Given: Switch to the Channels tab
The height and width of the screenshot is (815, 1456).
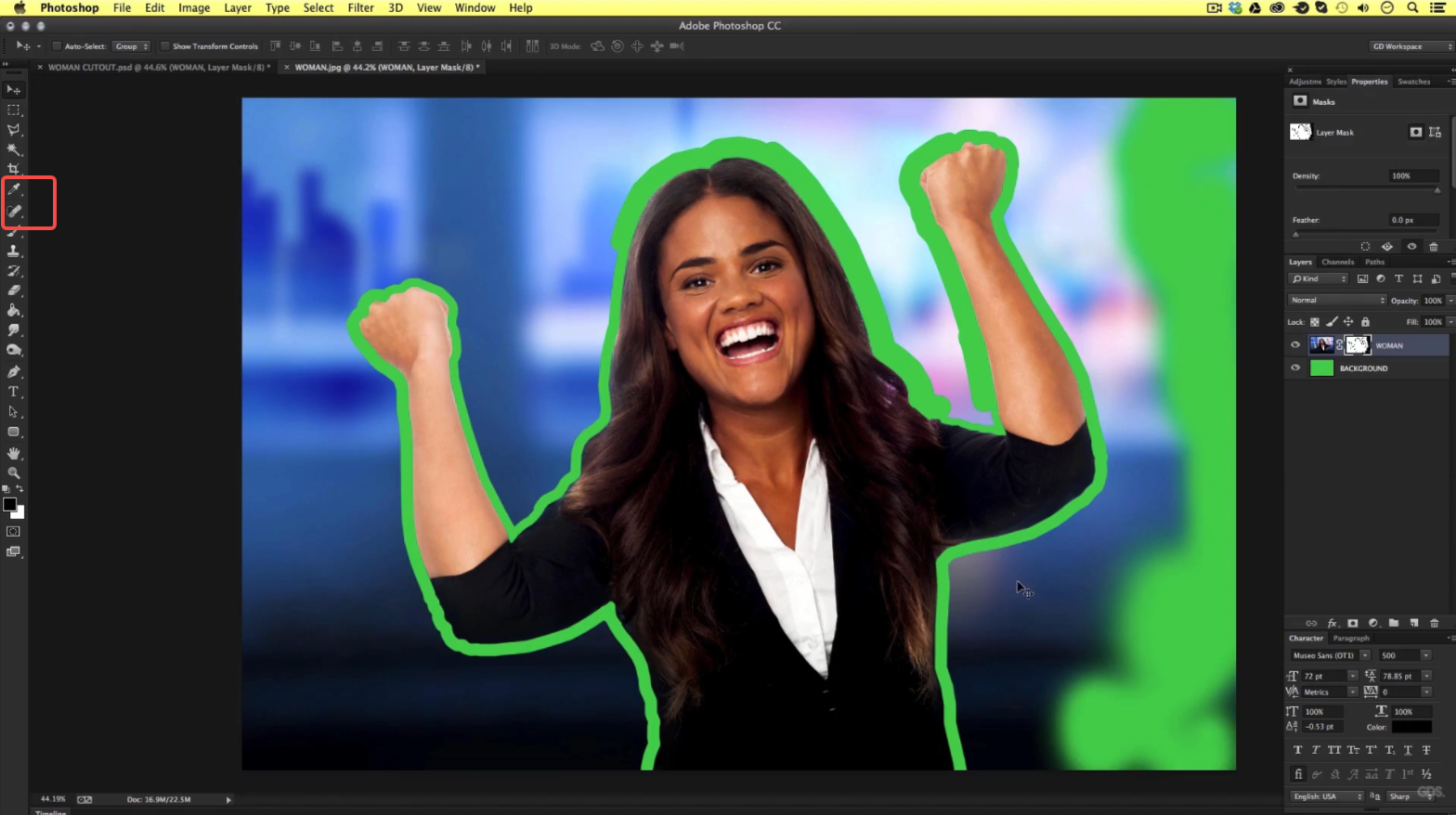Looking at the screenshot, I should coord(1338,262).
